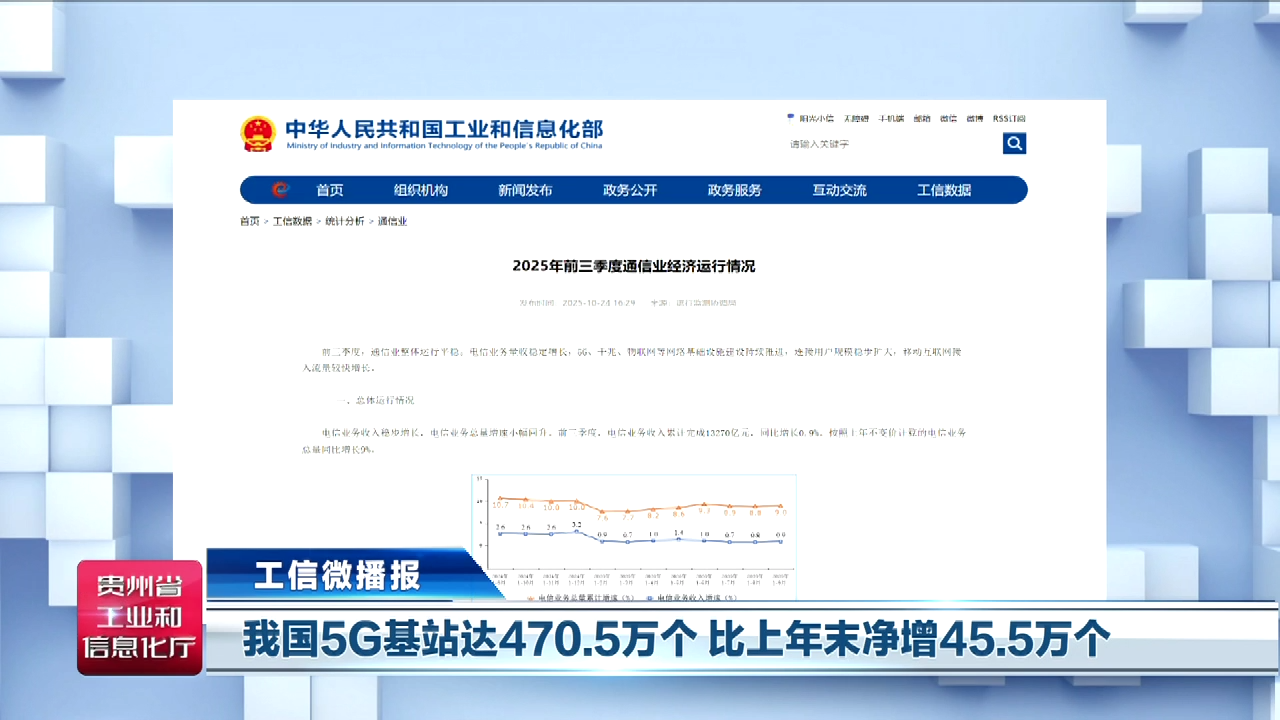Viewport: 1280px width, 720px height.
Task: Click the telecom growth line chart
Action: click(x=634, y=530)
